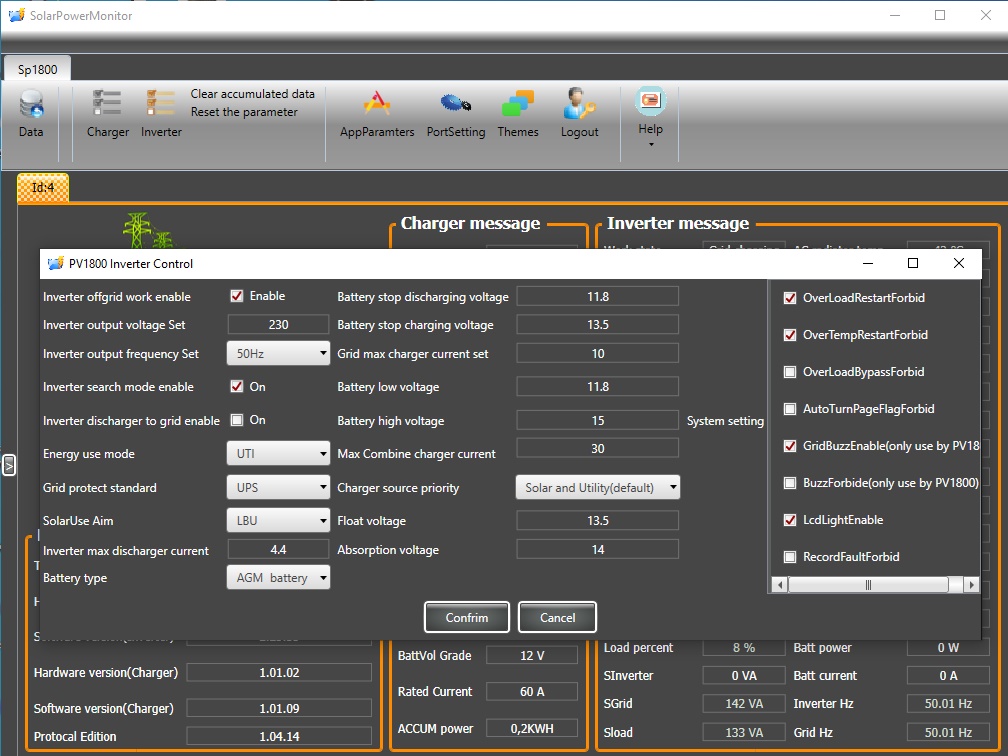The width and height of the screenshot is (1008, 756).
Task: Click the Cancel button
Action: pos(557,618)
